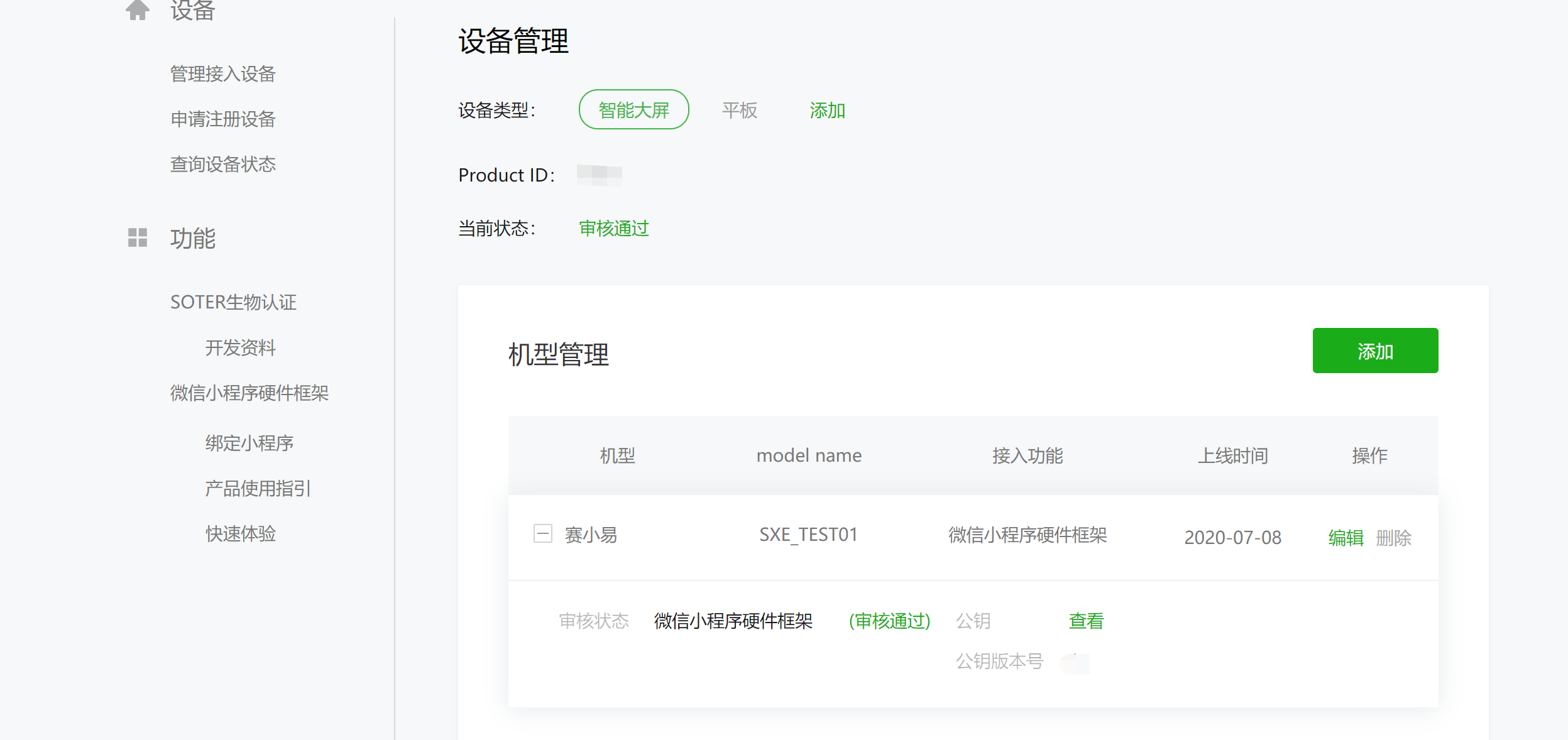Image resolution: width=1568 pixels, height=740 pixels.
Task: Switch device type to 平板
Action: click(x=739, y=111)
